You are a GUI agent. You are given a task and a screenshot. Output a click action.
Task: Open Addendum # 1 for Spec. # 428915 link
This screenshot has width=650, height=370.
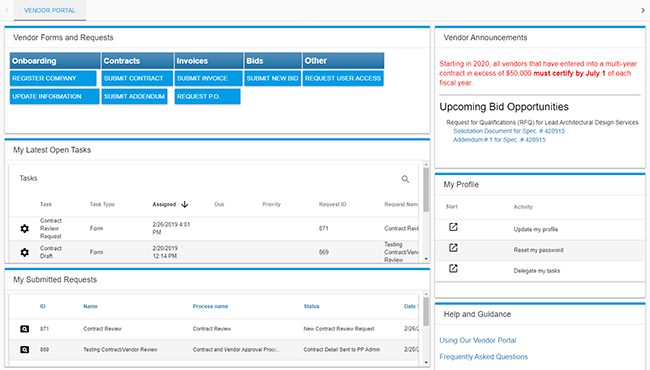499,140
